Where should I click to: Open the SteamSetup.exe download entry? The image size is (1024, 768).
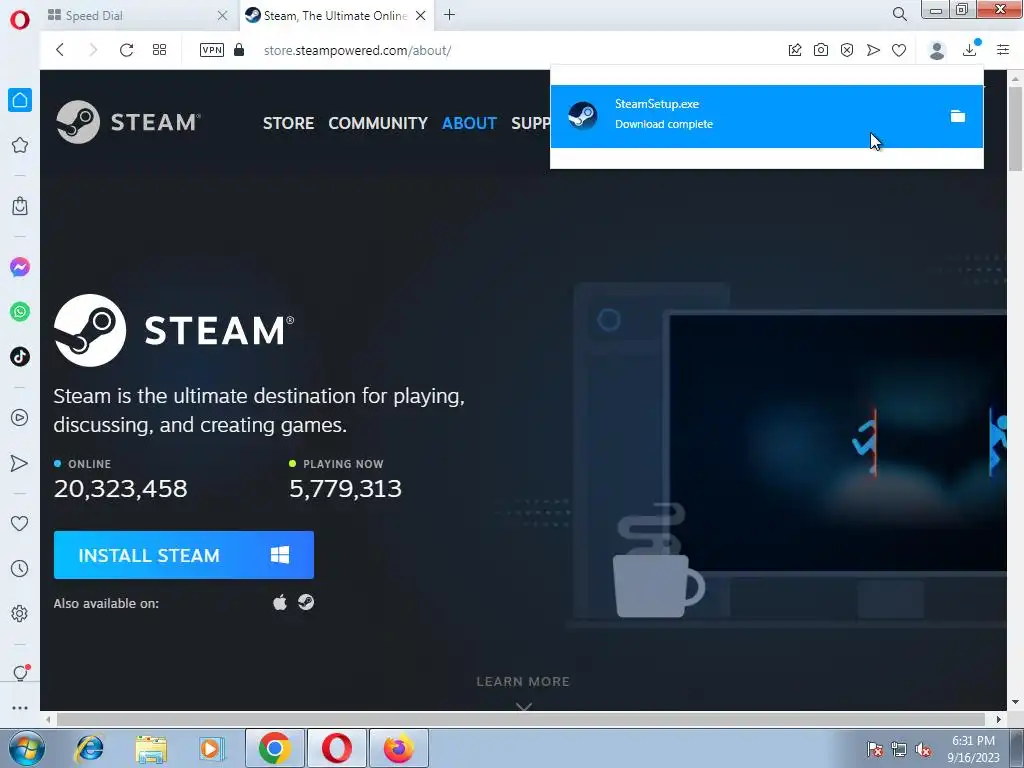pos(767,116)
